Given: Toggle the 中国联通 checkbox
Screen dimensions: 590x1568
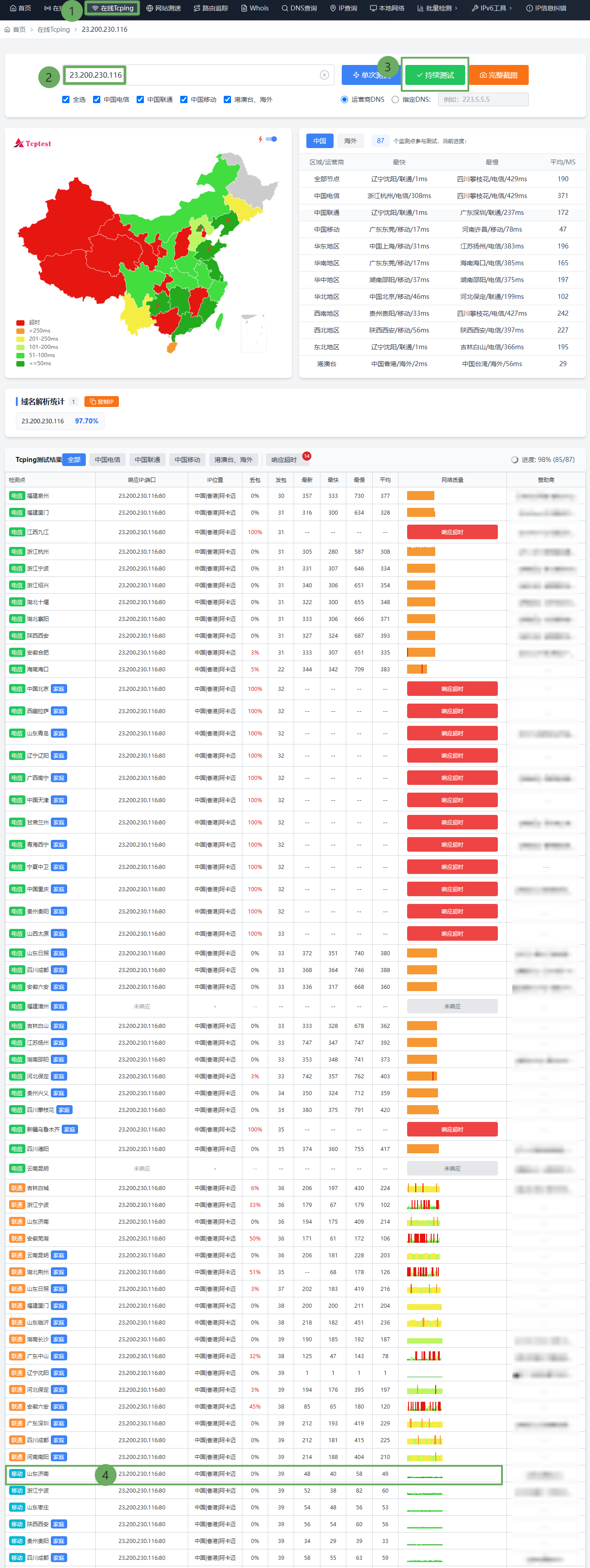Looking at the screenshot, I should click(x=140, y=100).
